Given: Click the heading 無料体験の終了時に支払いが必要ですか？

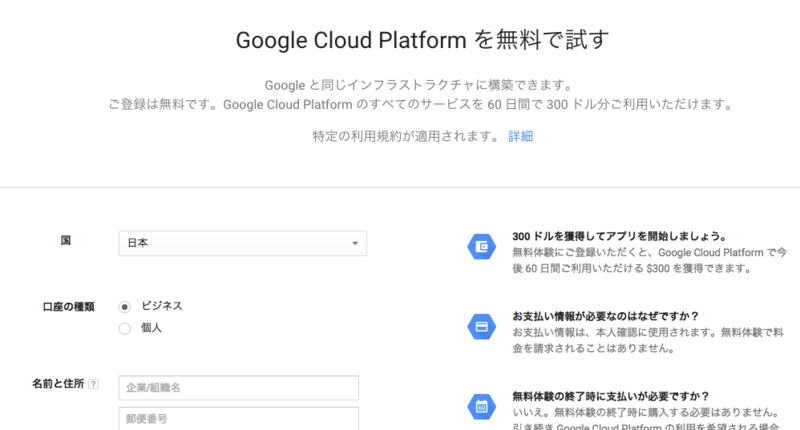Looking at the screenshot, I should point(611,396).
